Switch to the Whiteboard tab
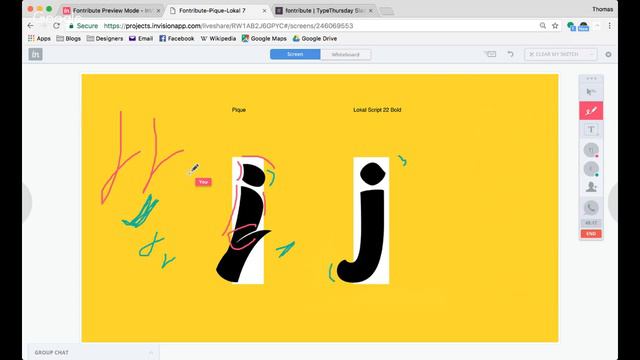The image size is (640, 360). click(x=346, y=54)
